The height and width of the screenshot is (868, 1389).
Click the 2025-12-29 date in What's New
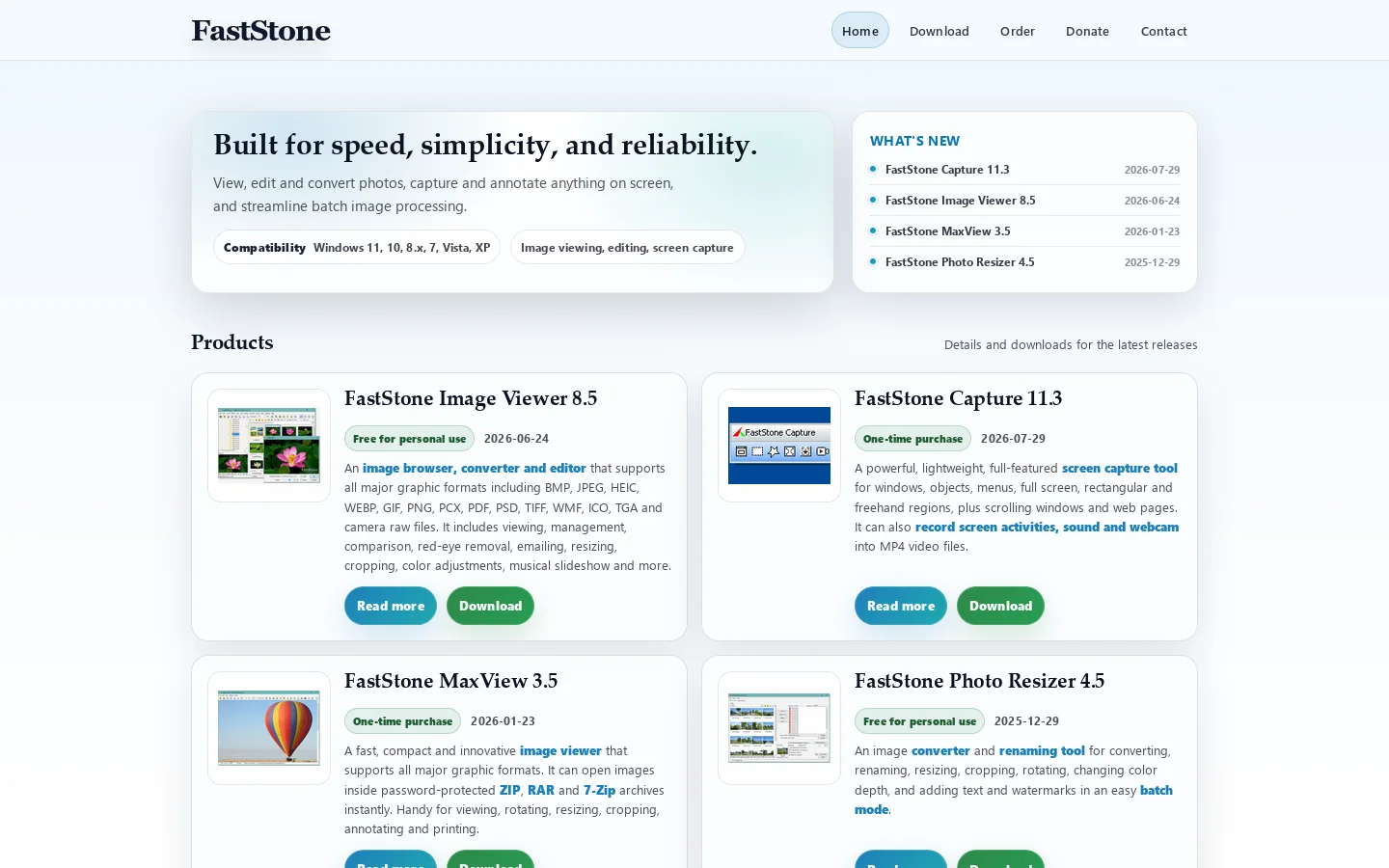tap(1152, 262)
